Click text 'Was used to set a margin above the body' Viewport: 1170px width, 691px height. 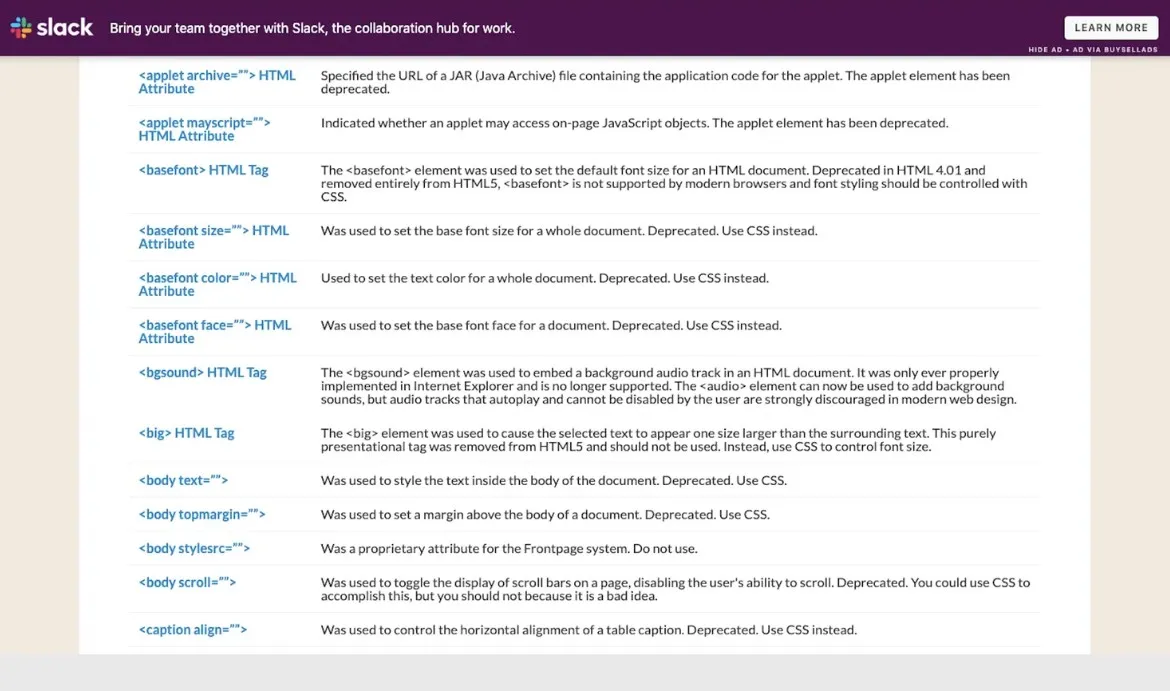click(x=545, y=514)
